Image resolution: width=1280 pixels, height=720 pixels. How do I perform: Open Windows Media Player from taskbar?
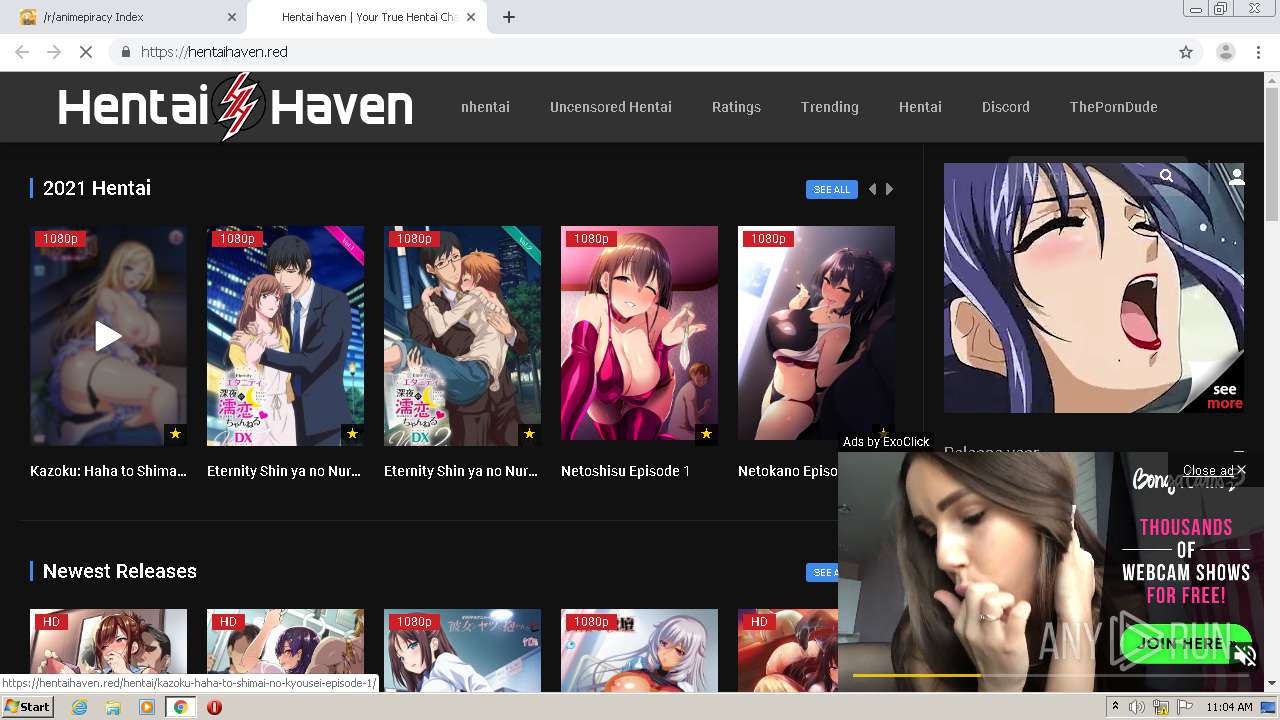pos(147,707)
